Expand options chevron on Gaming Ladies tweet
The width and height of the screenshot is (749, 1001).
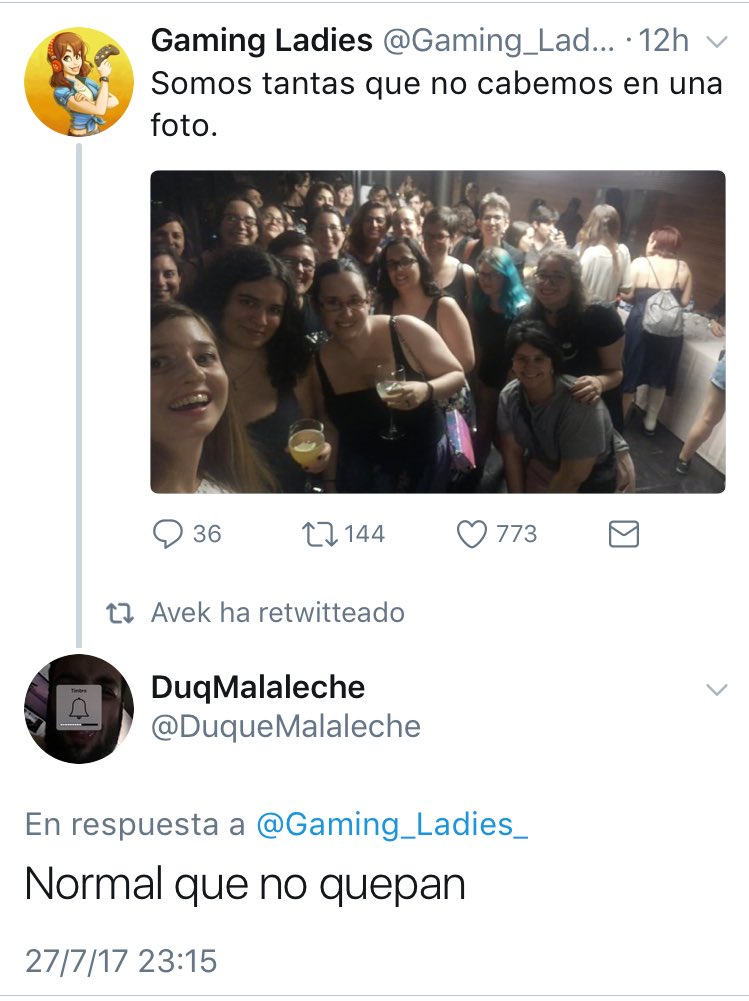pos(717,42)
